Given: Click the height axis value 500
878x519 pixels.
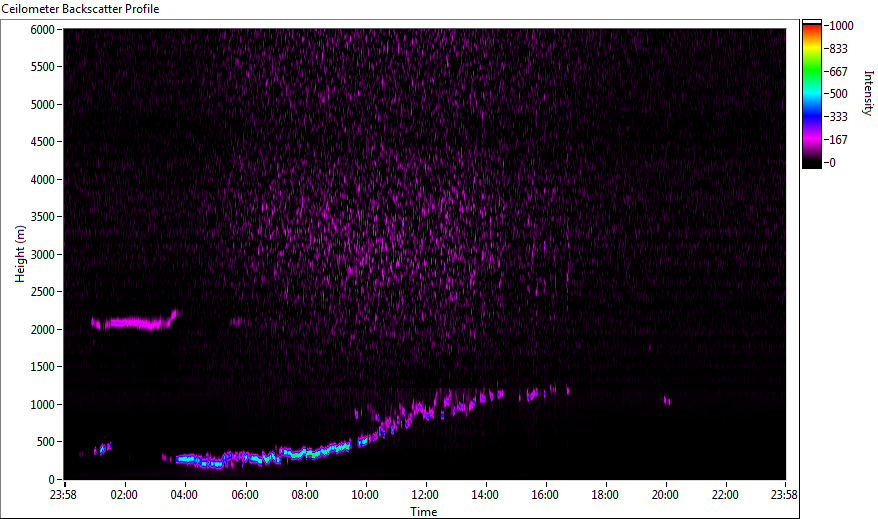Looking at the screenshot, I should tap(46, 442).
